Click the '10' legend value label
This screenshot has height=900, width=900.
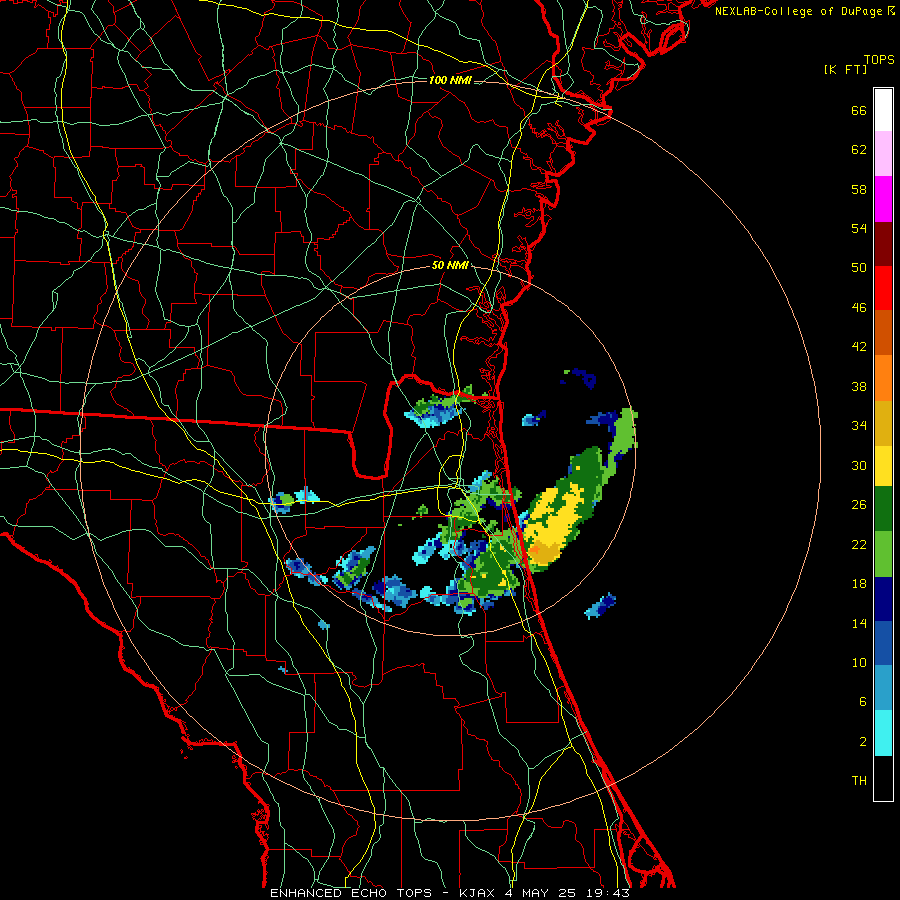[x=859, y=663]
